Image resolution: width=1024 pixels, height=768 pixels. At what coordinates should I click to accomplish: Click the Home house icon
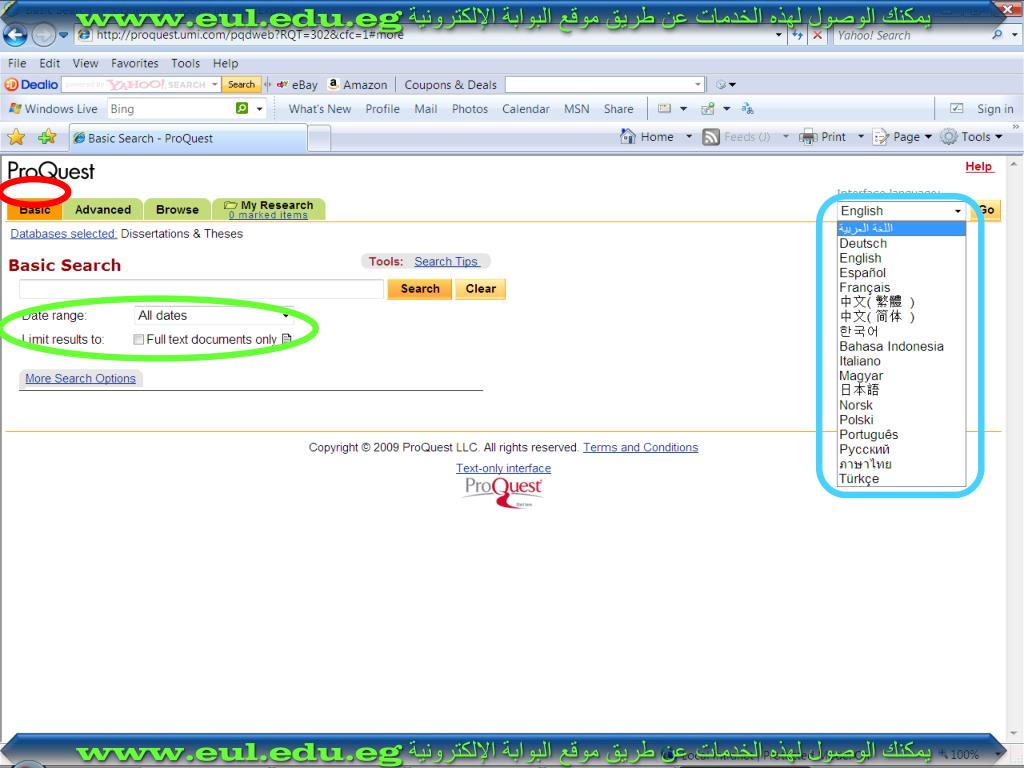(628, 136)
